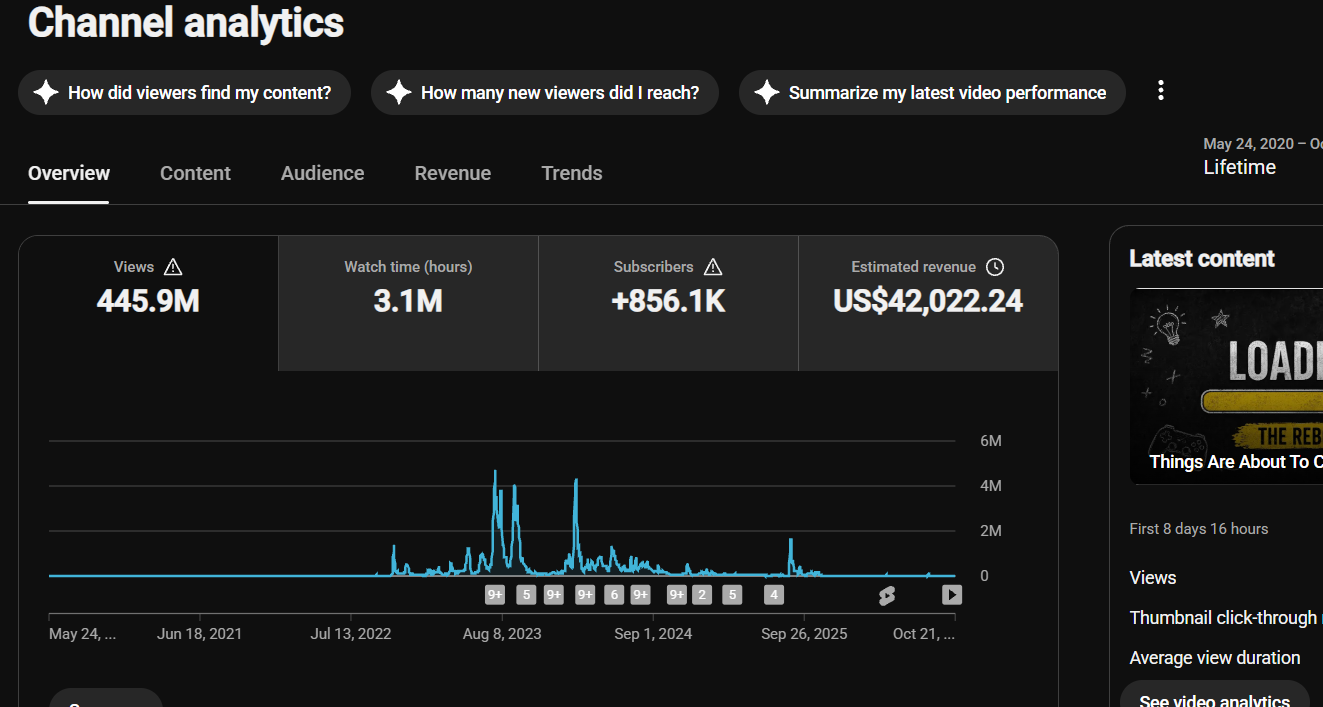
Task: Select 'Summarize my latest video performance' suggestion
Action: (932, 93)
